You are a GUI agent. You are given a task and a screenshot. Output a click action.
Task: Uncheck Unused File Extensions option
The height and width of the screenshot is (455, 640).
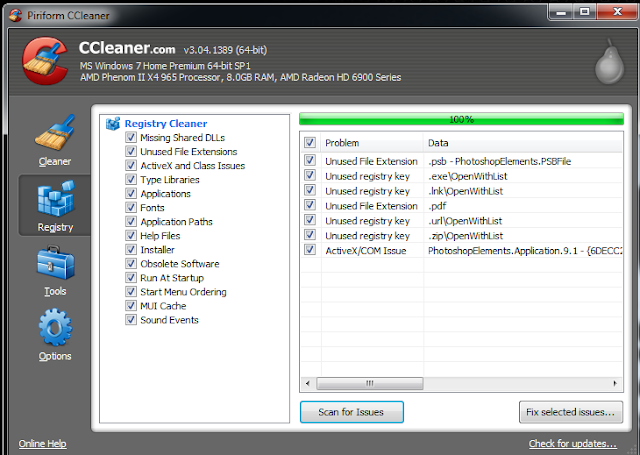pos(131,151)
